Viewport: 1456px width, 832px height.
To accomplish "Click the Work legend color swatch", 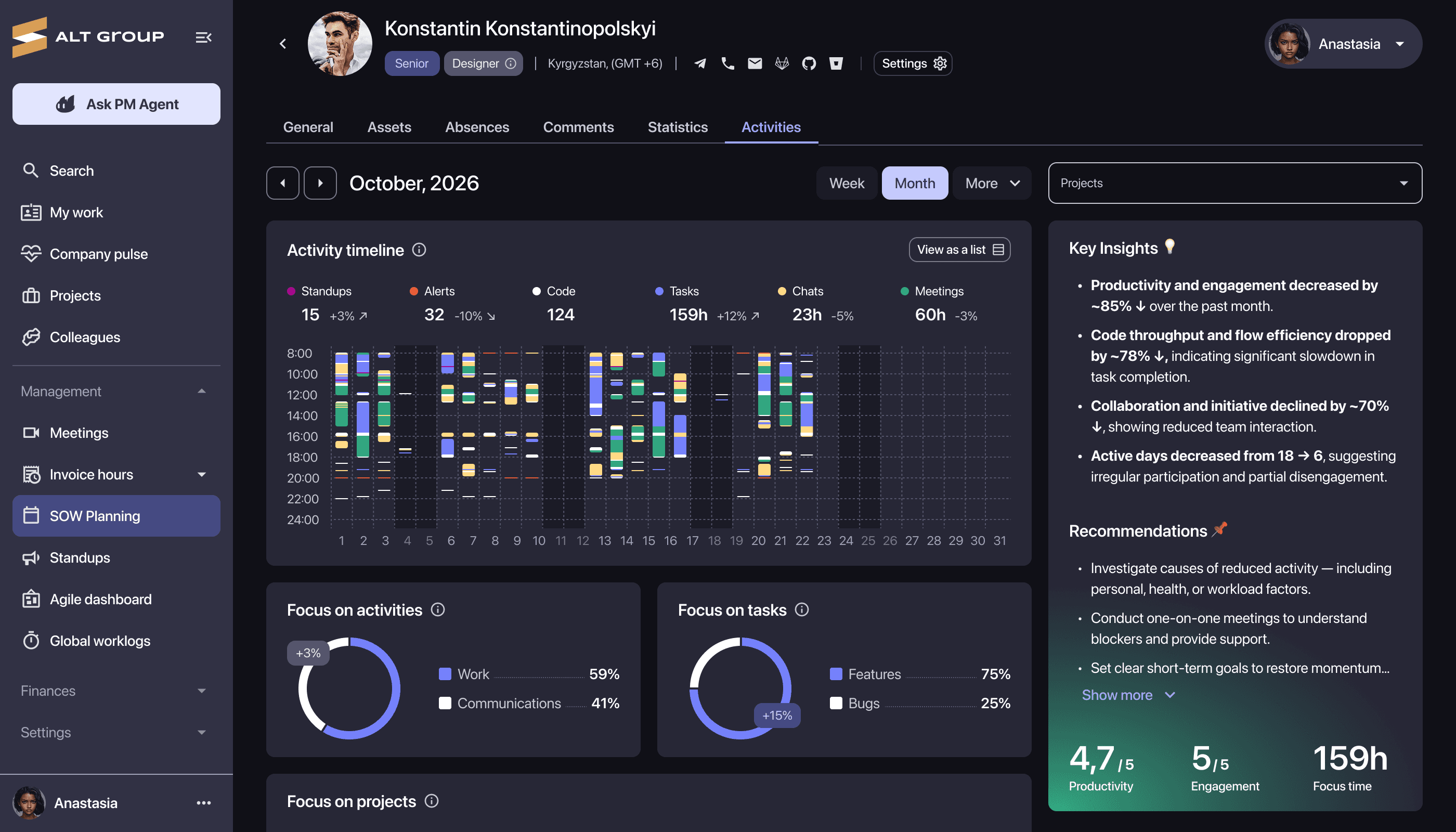I will click(445, 674).
